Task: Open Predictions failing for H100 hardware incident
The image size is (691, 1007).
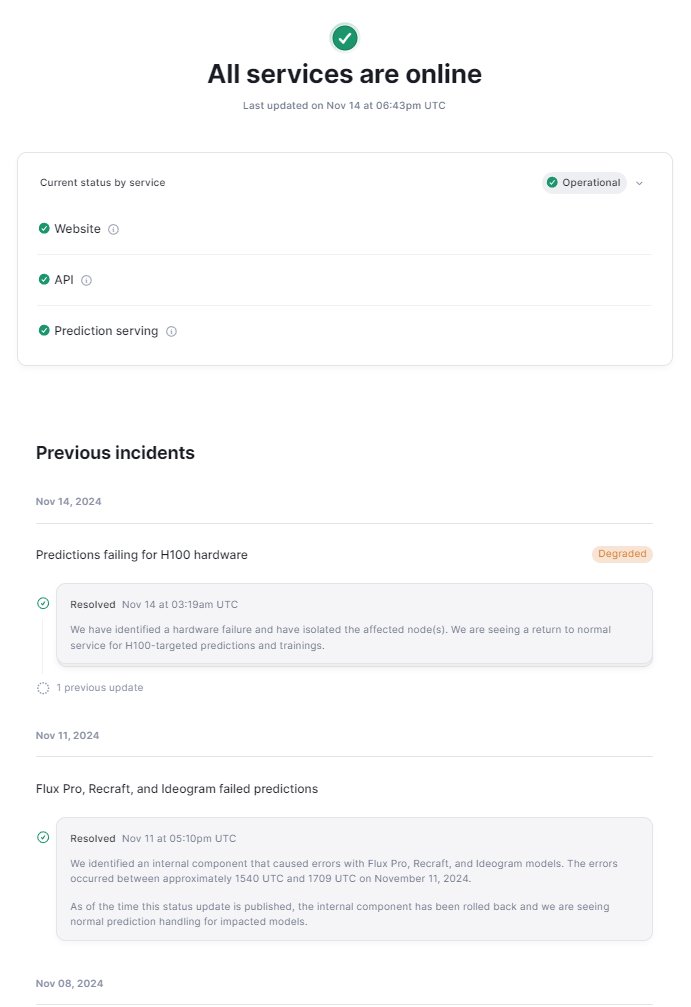Action: click(142, 555)
